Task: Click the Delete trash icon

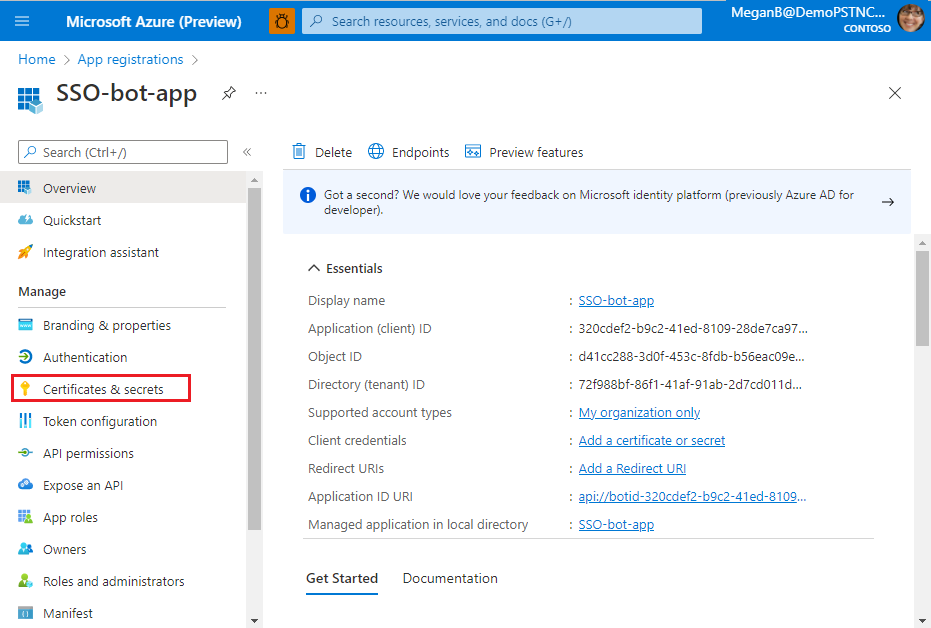Action: [299, 151]
